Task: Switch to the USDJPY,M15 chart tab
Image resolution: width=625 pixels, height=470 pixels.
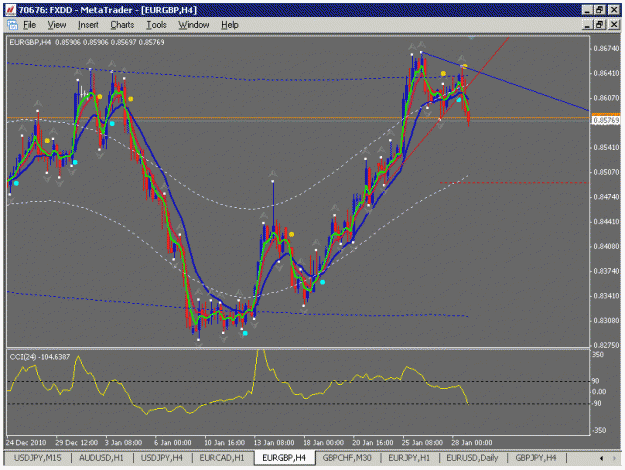Action: click(37, 458)
